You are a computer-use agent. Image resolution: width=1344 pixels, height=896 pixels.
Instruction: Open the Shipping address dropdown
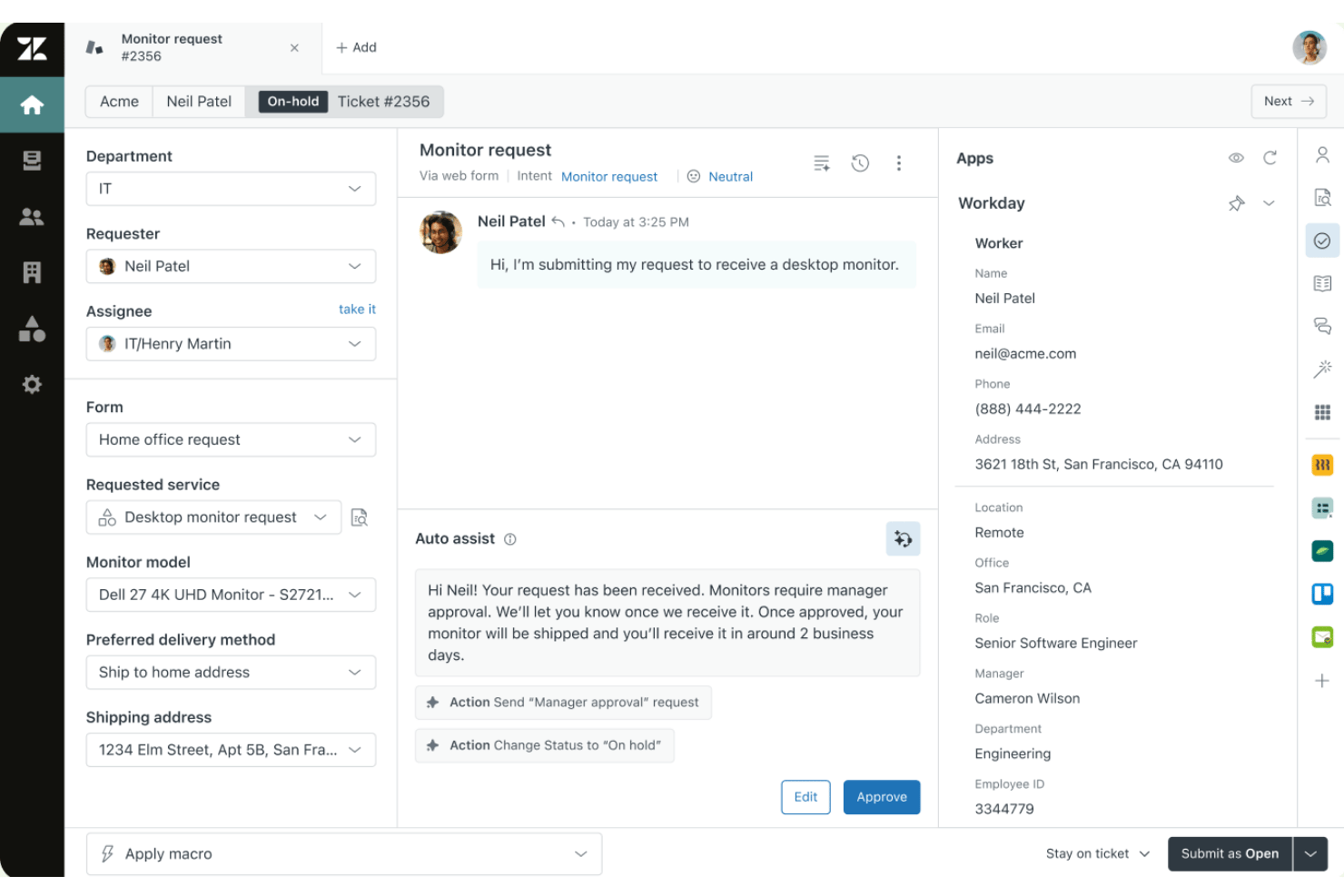231,750
